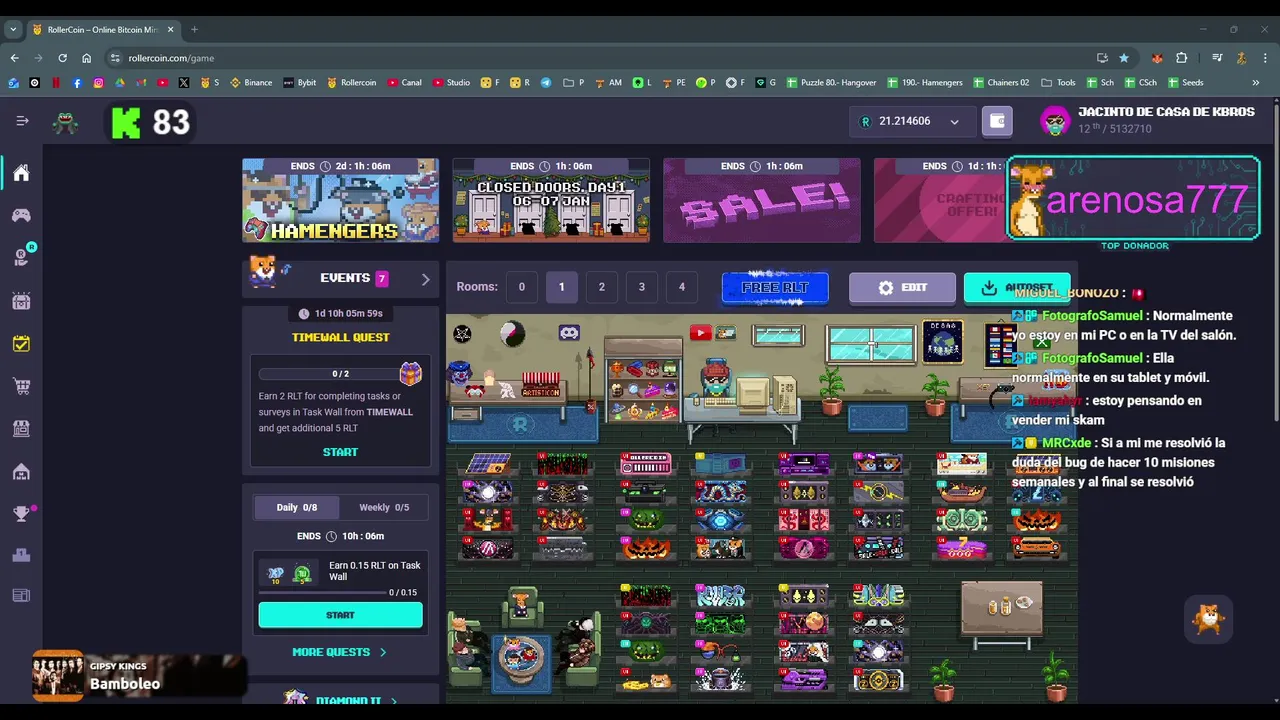Viewport: 1280px width, 720px height.
Task: Open browser media control icon
Action: 1217,58
